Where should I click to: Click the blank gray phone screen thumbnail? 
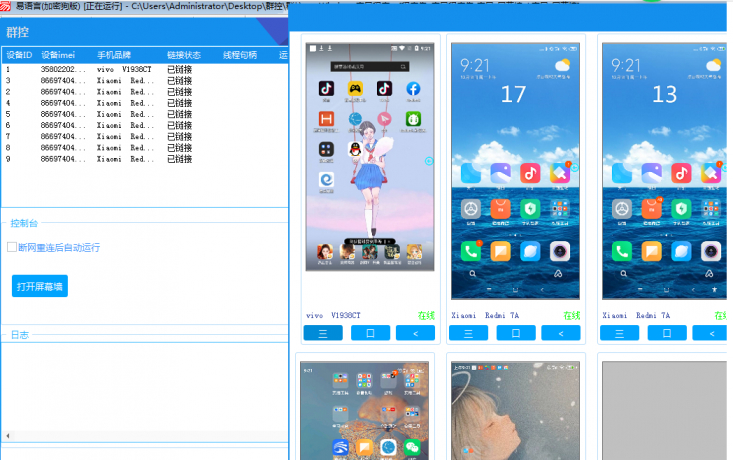point(664,410)
